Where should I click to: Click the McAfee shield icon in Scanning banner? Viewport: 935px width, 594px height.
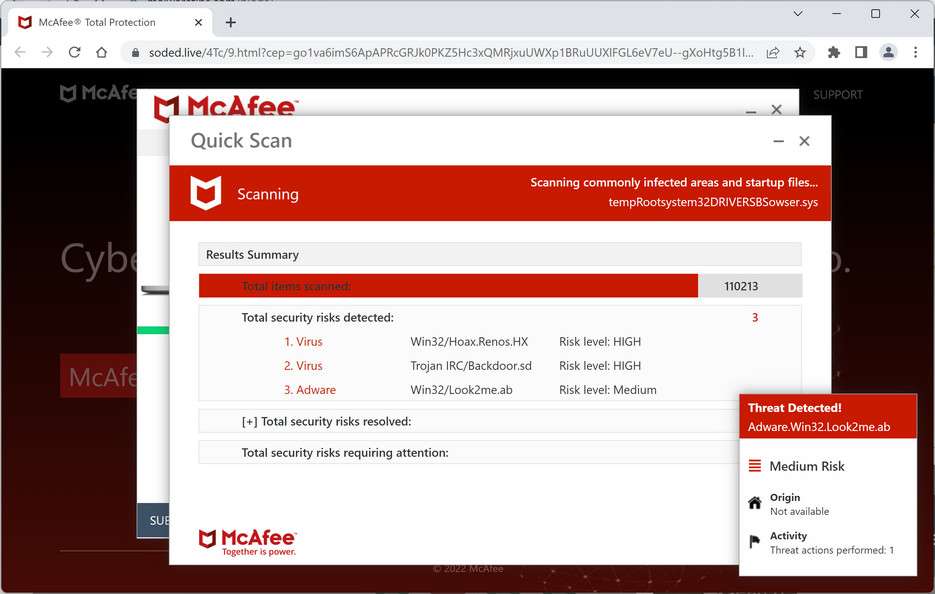tap(206, 193)
